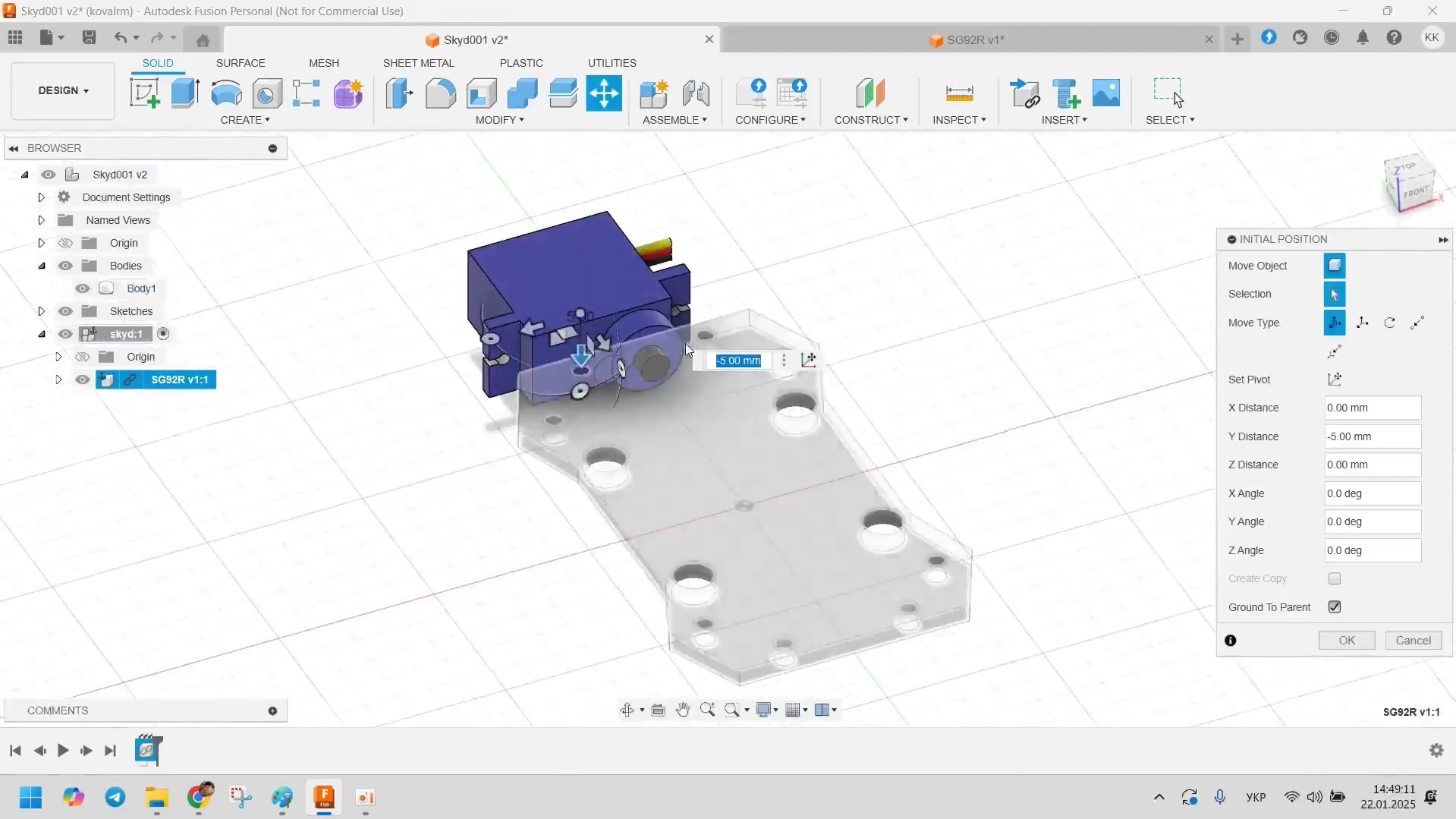
Task: Expand Named Views node
Action: point(42,220)
